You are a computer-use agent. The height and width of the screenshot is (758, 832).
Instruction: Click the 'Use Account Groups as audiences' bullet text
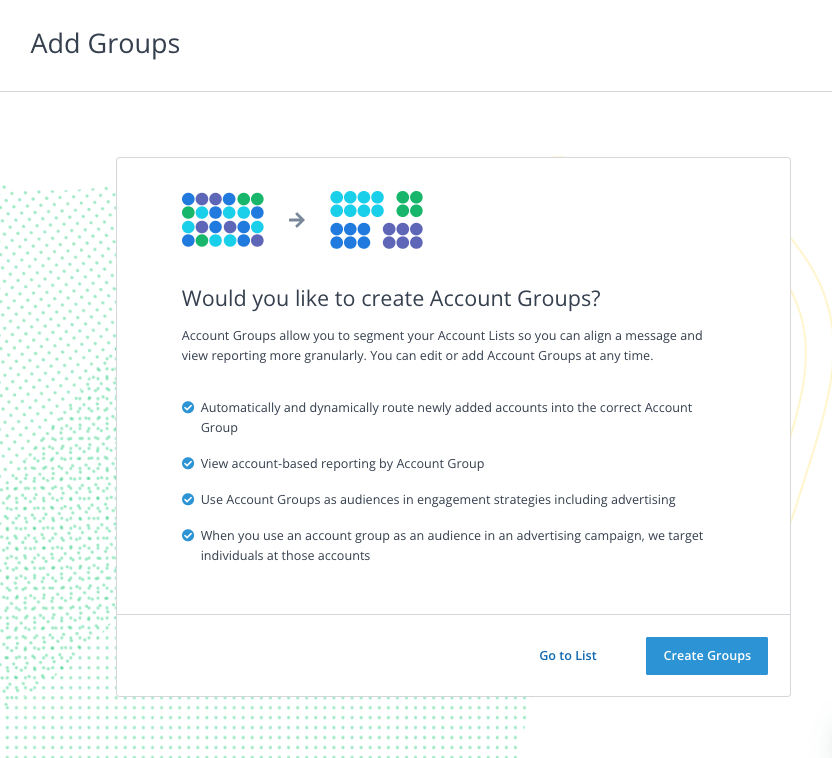438,499
